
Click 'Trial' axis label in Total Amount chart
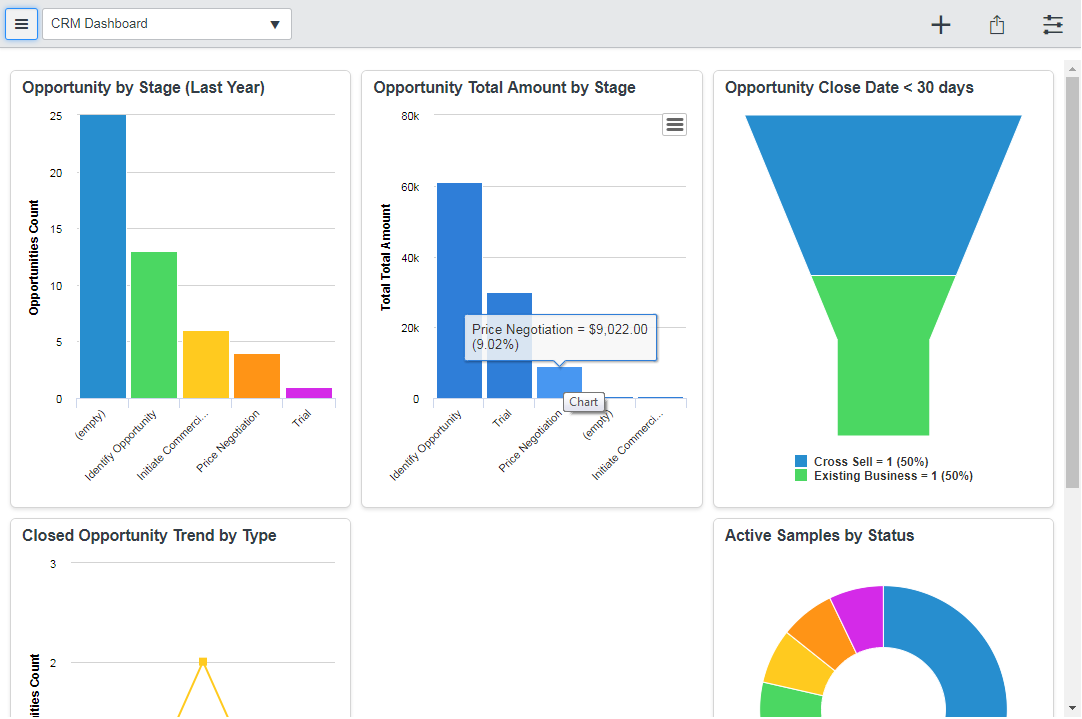point(502,417)
